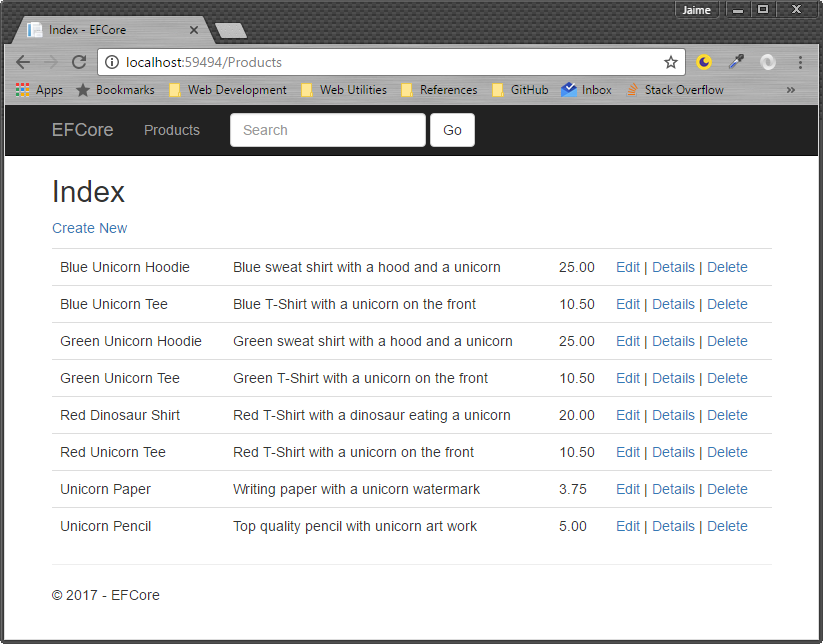
Task: Select the Index - EFCore browser tab
Action: pos(110,30)
